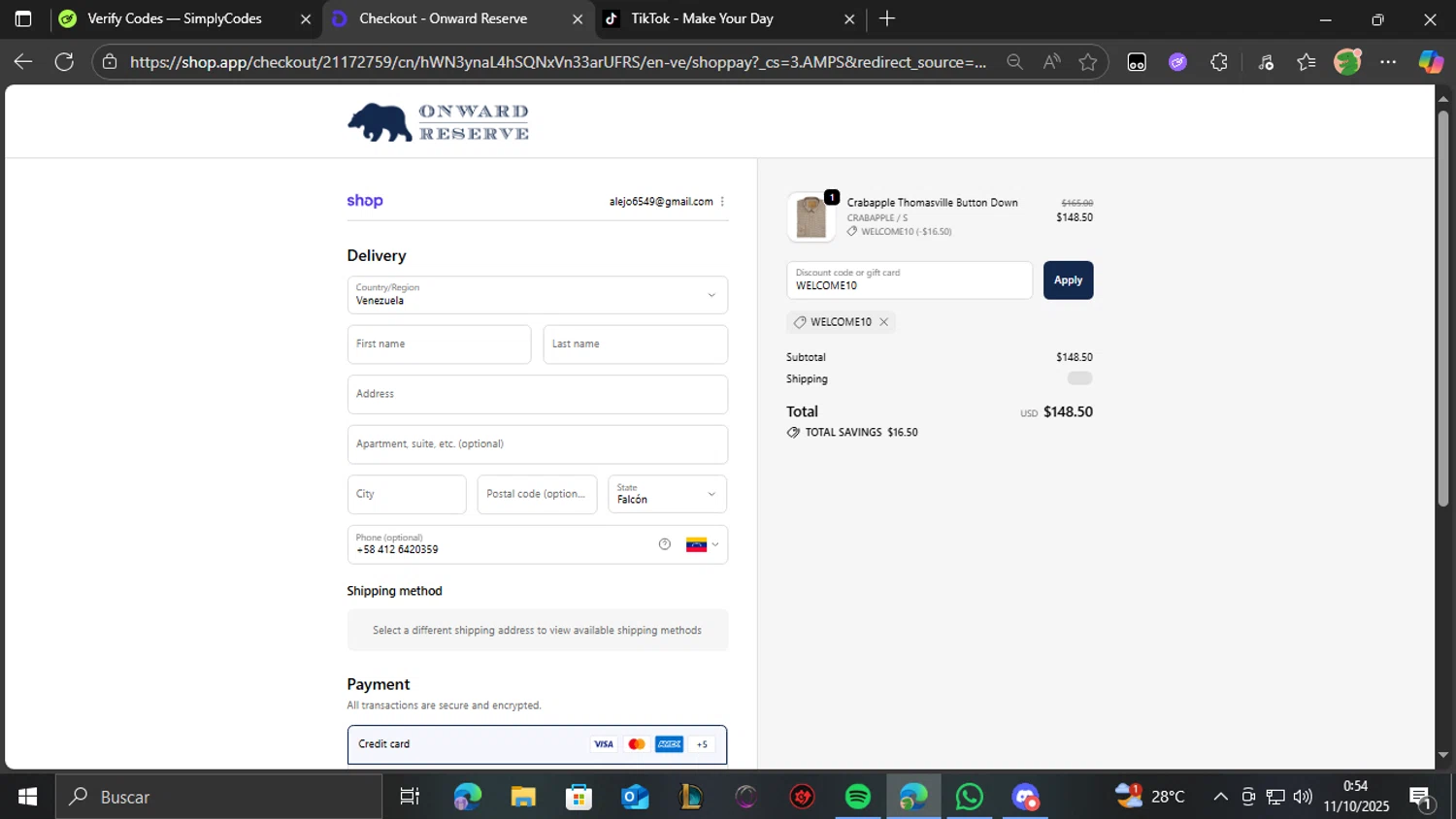
Task: Open WhatsApp from the taskbar
Action: (969, 797)
